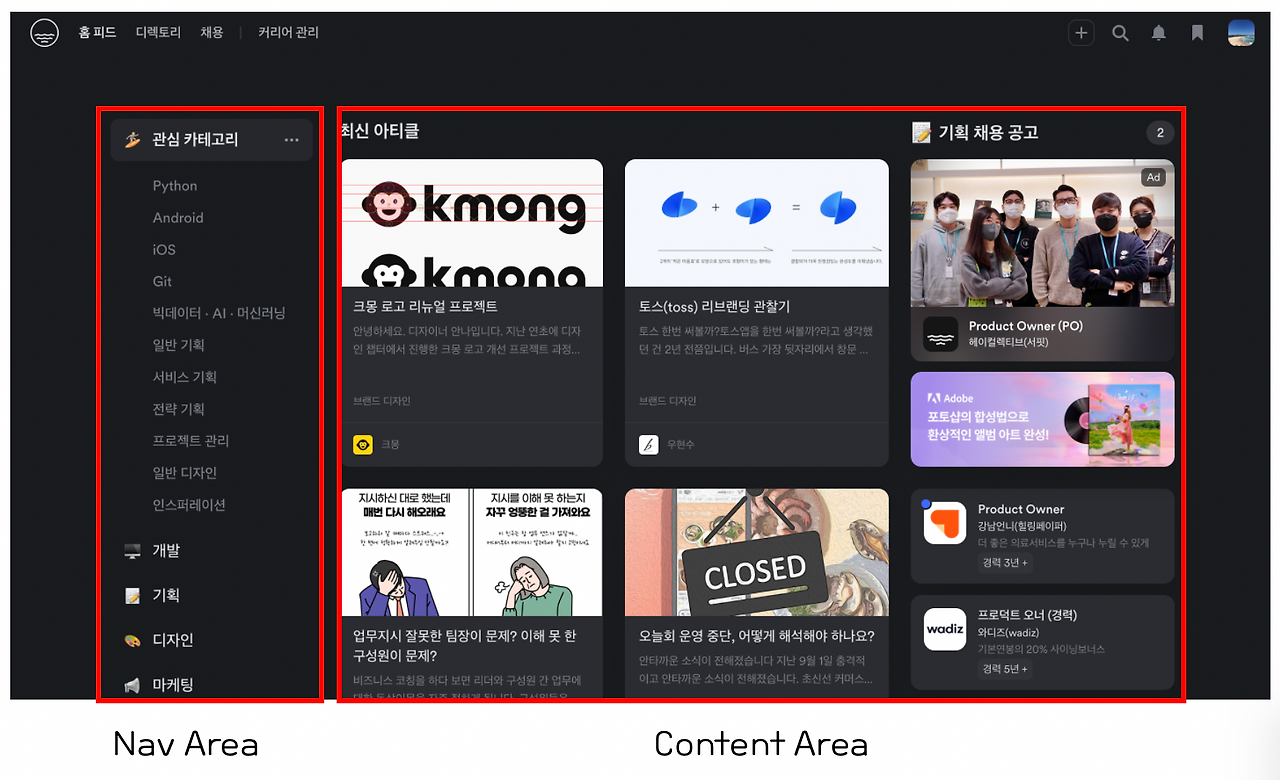Viewport: 1280px width, 780px height.
Task: Click the 마케팅 megaphone icon
Action: click(x=131, y=685)
